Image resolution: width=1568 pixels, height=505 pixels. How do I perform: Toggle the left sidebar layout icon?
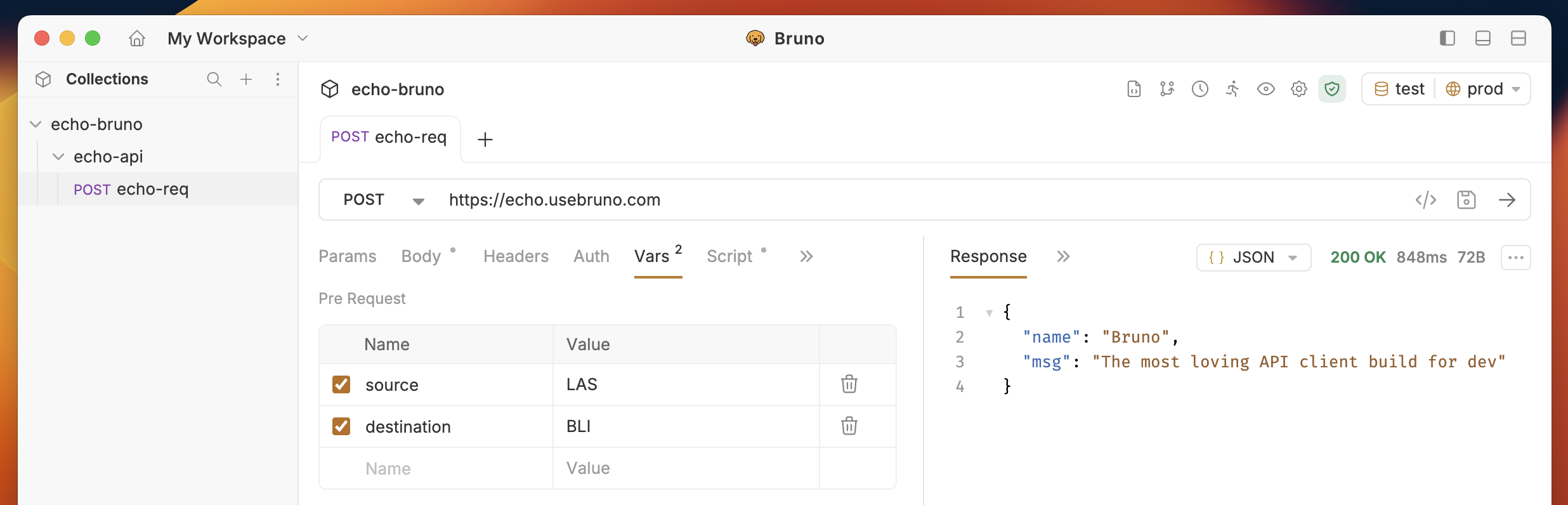(x=1447, y=39)
